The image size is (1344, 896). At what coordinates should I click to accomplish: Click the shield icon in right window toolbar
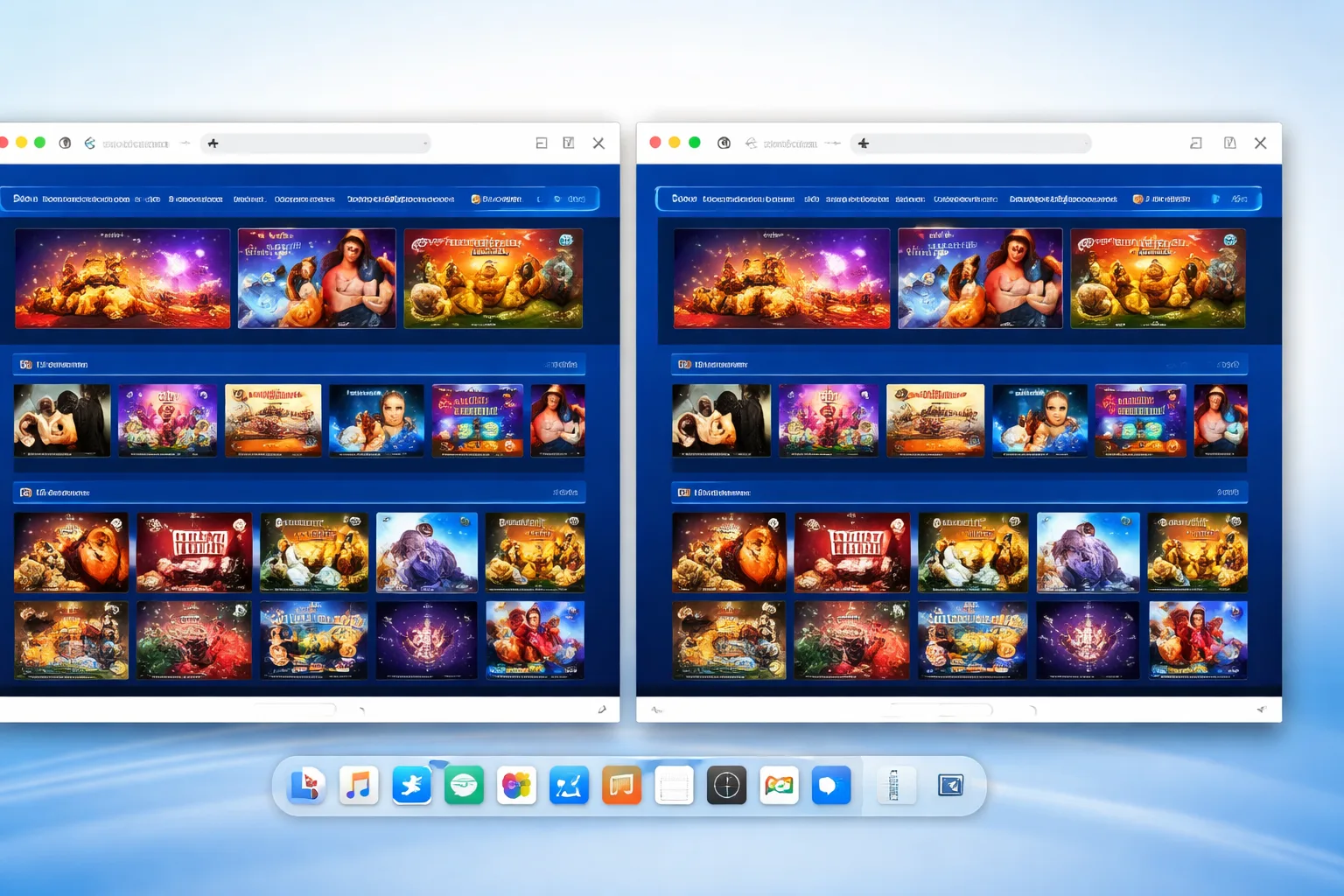pyautogui.click(x=724, y=143)
